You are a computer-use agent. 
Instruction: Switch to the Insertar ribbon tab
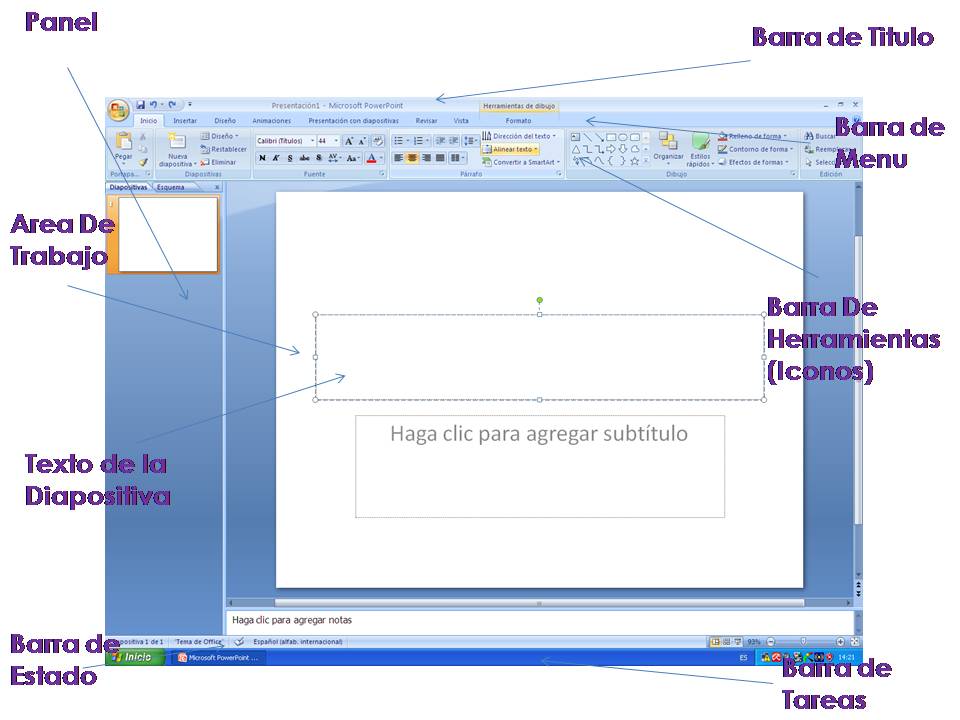tap(188, 118)
